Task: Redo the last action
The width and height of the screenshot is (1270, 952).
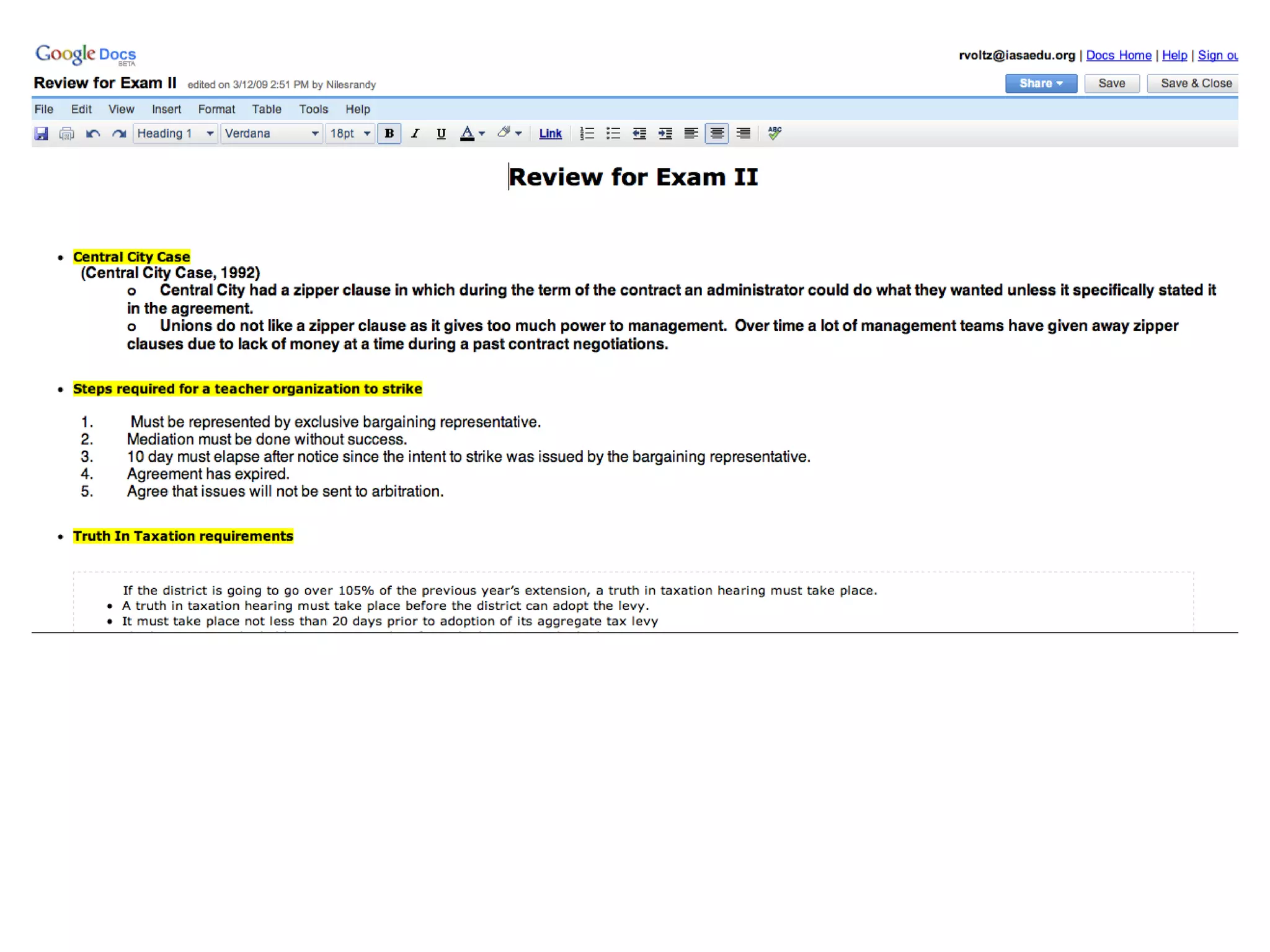Action: 119,133
